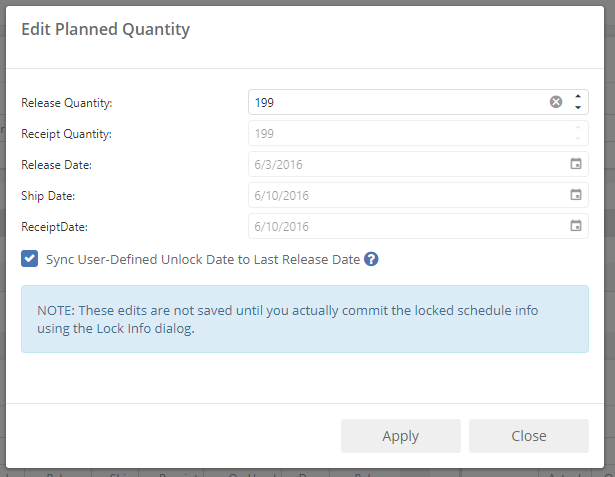Decrease Receipt Quantity with down spinner
The height and width of the screenshot is (477, 615).
(578, 138)
